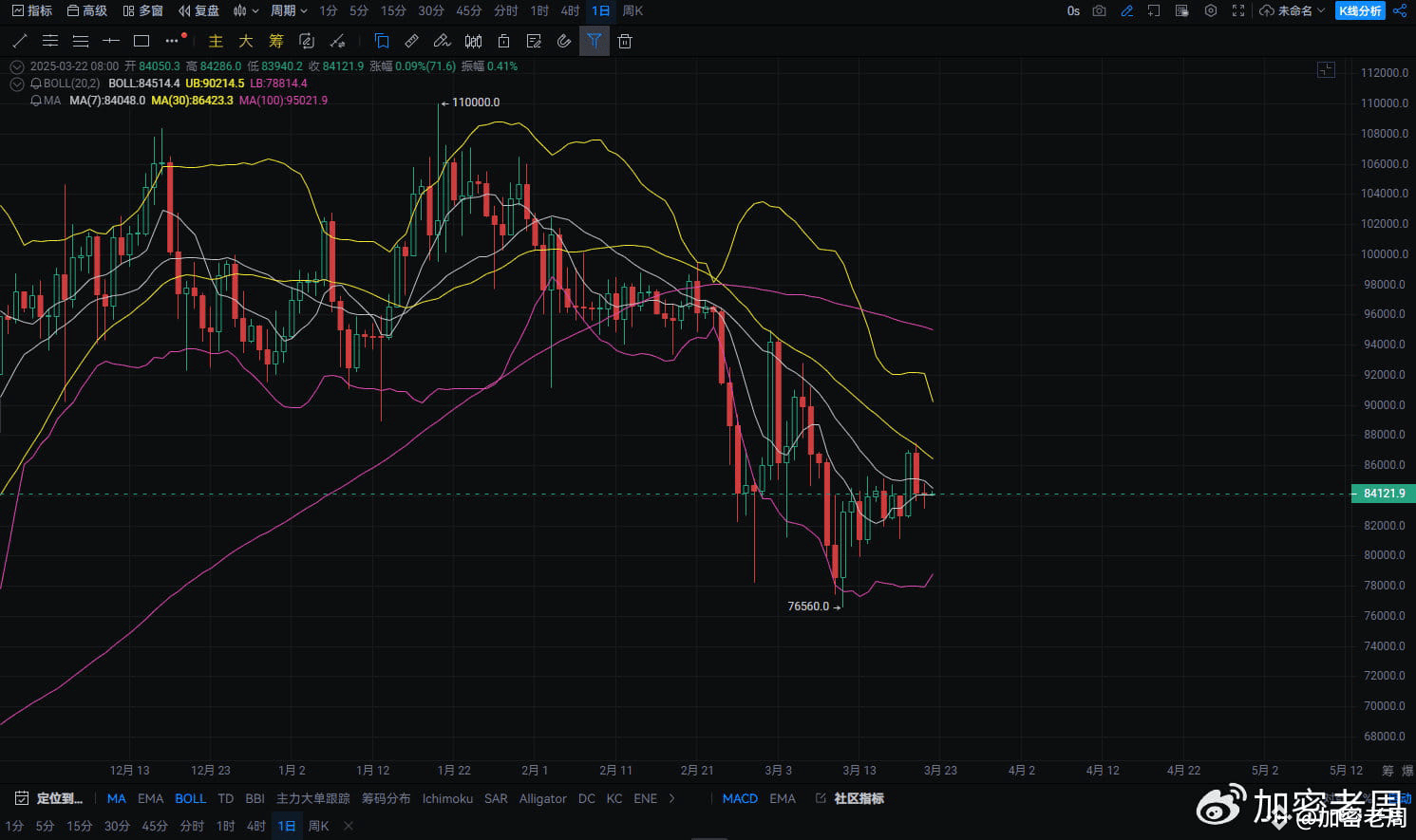The width and height of the screenshot is (1416, 840).
Task: Enable the Ichimoku indicator
Action: tap(447, 798)
